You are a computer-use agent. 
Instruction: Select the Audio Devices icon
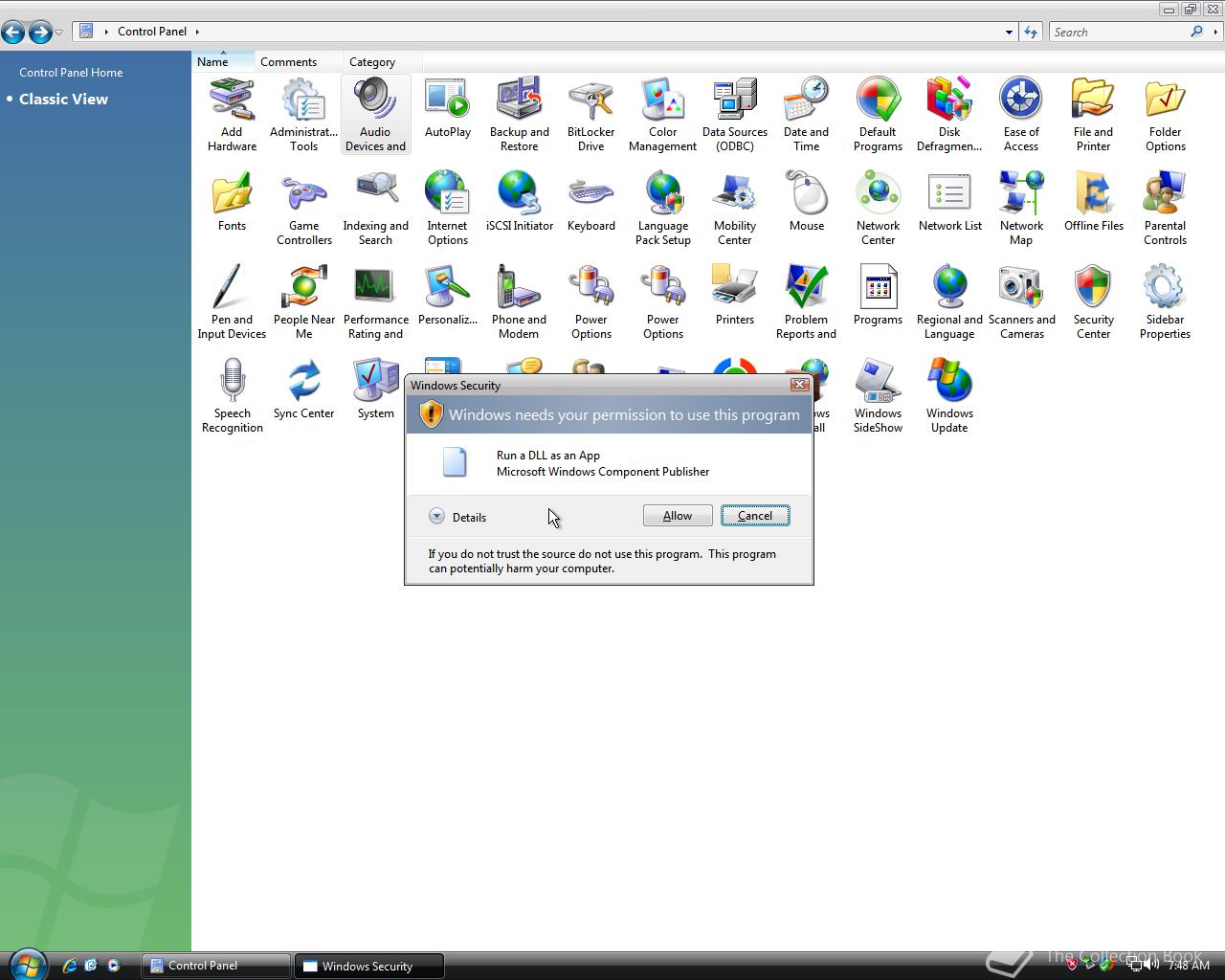point(375,115)
